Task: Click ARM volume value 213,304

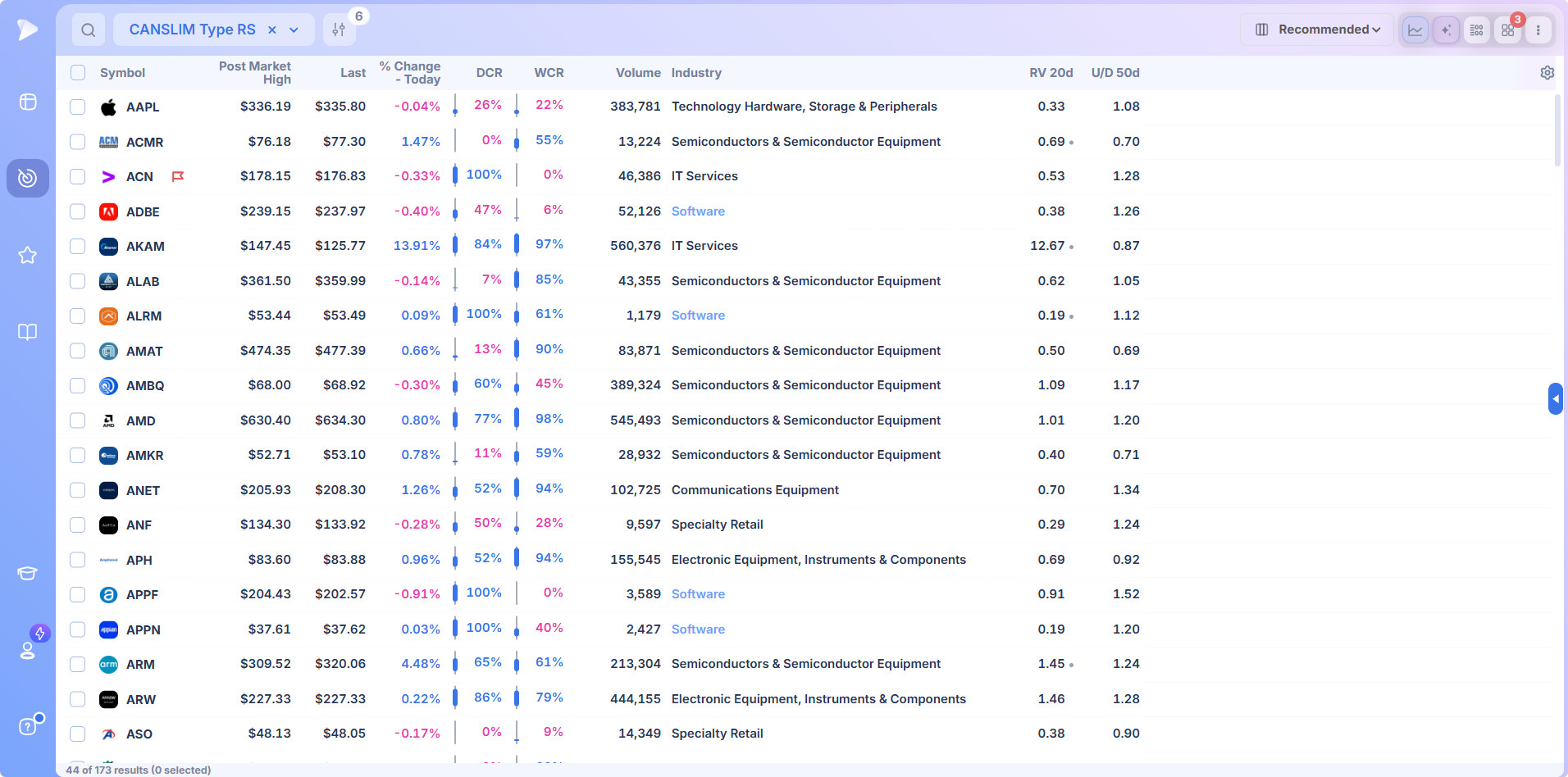Action: (x=636, y=664)
